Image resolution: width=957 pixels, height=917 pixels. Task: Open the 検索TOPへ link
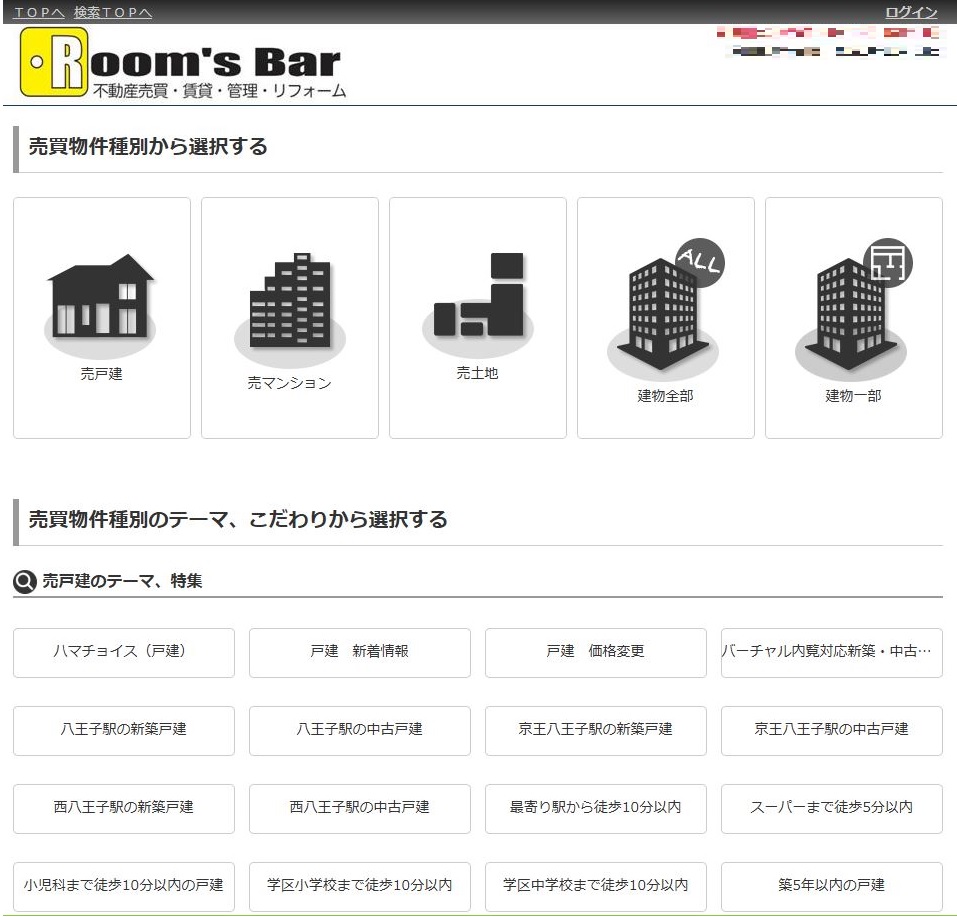coord(113,12)
